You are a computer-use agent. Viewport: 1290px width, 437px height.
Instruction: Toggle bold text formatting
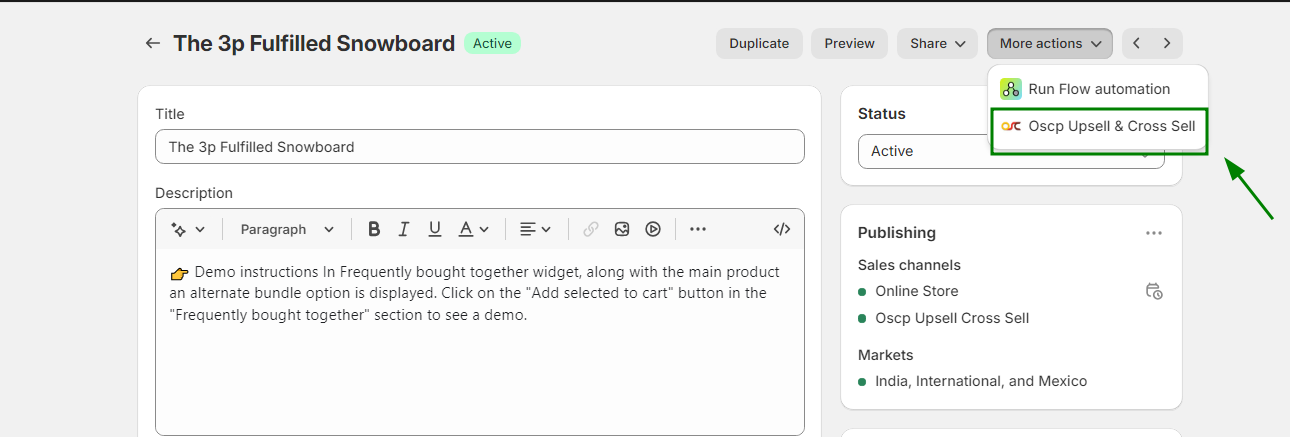(374, 229)
